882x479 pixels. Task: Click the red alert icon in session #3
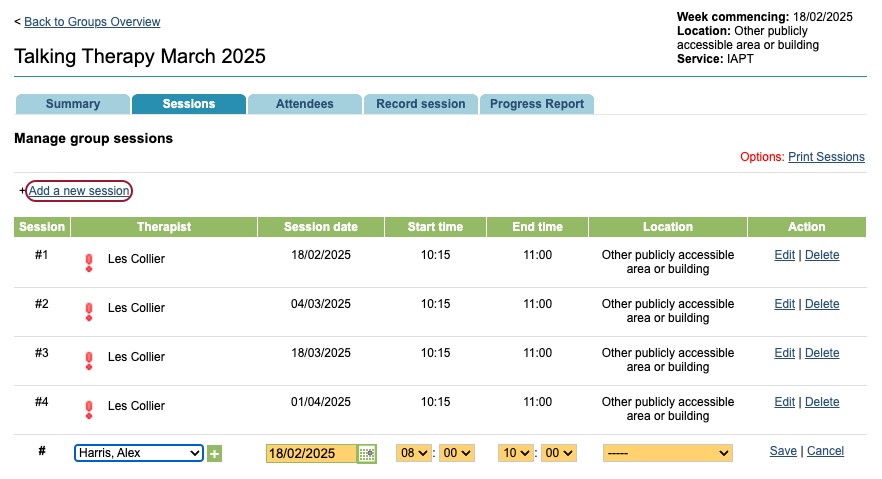(89, 360)
